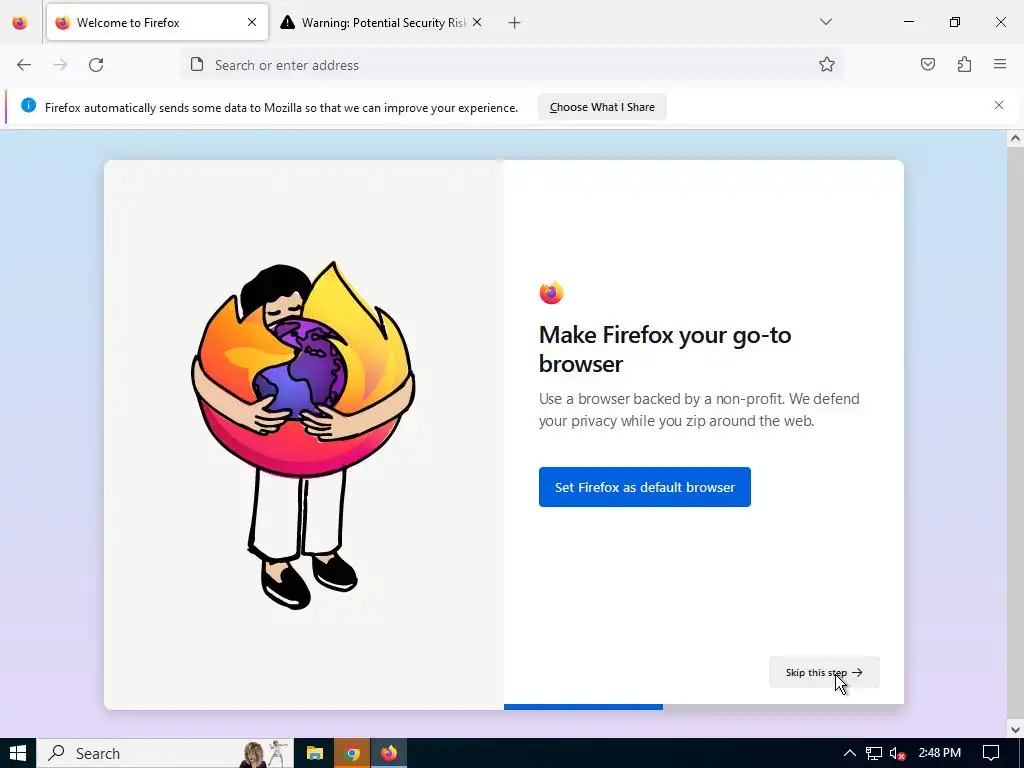Click the Skip this step button

coord(824,672)
